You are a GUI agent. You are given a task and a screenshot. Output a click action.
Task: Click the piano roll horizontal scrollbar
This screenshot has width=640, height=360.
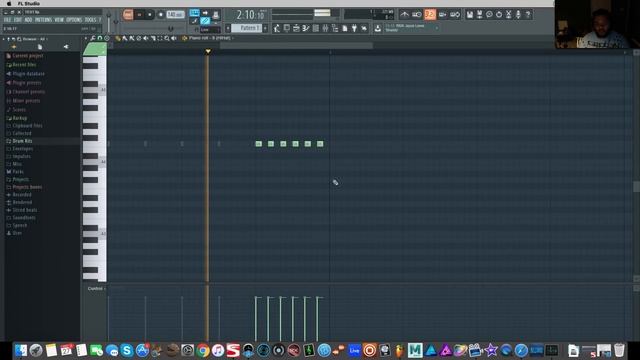pyautogui.click(x=296, y=46)
